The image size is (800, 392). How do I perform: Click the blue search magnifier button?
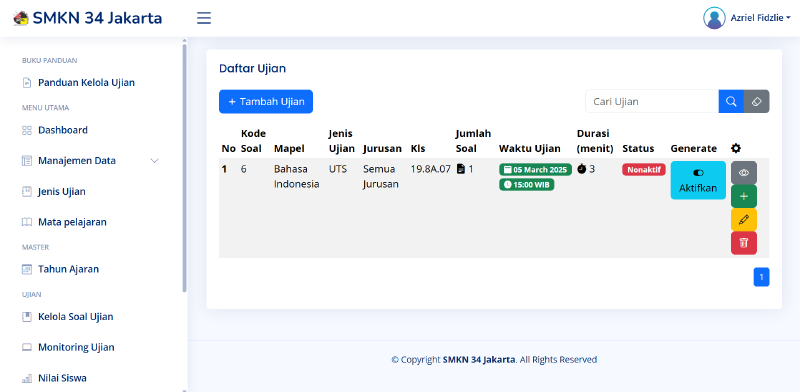click(731, 102)
